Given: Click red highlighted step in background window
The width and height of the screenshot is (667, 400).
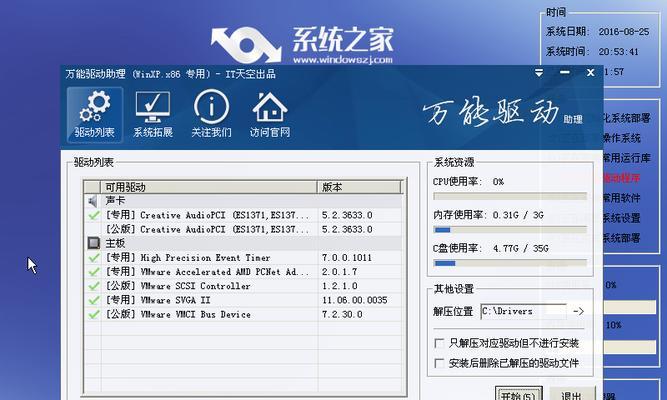Looking at the screenshot, I should [x=621, y=178].
